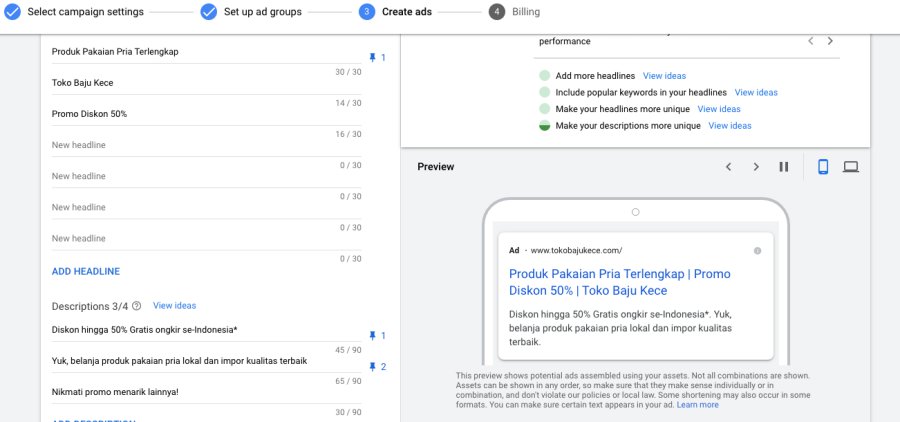The width and height of the screenshot is (900, 422).
Task: Click pin icon next to Yuk, belanja description
Action: pyautogui.click(x=373, y=366)
